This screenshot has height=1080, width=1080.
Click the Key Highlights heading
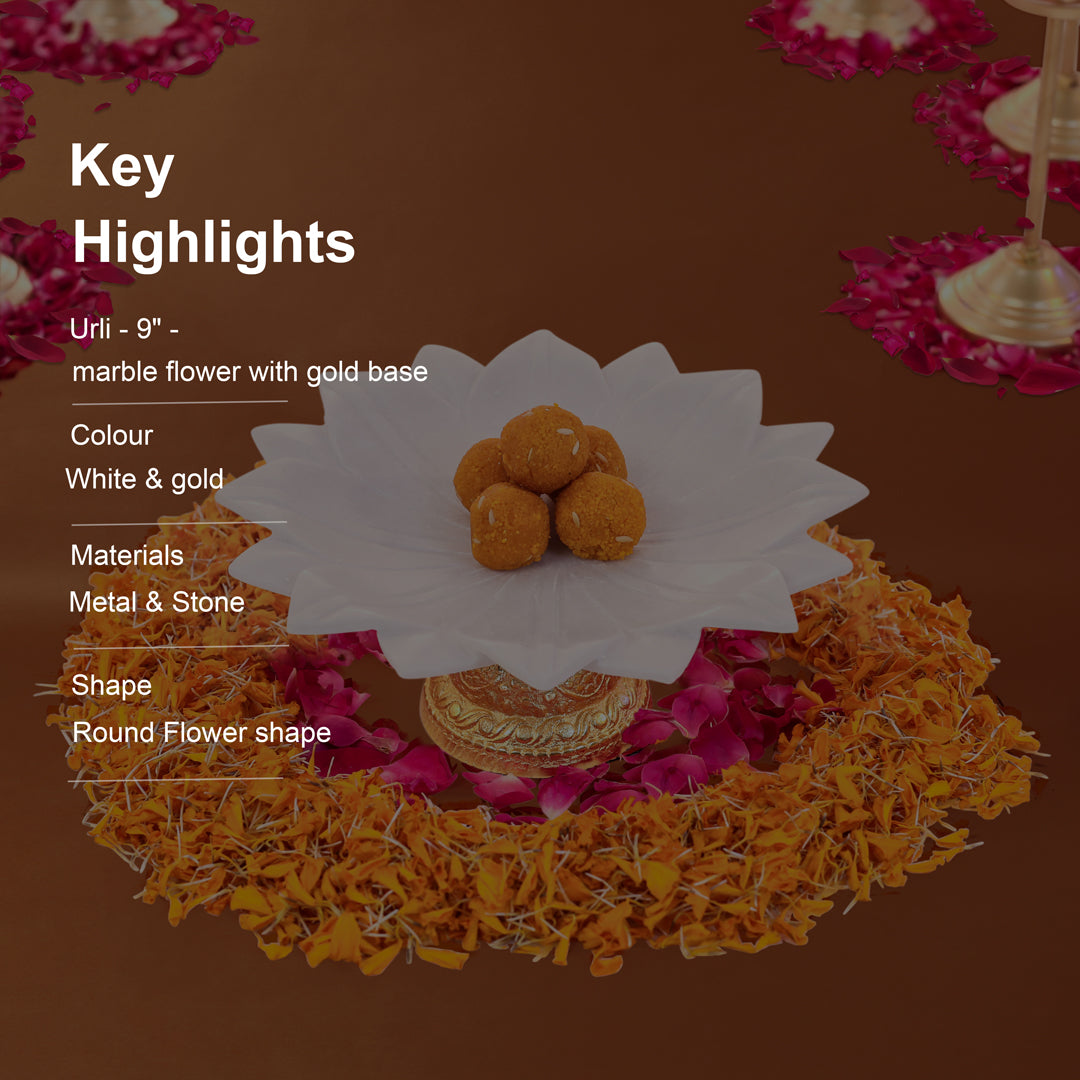point(212,205)
